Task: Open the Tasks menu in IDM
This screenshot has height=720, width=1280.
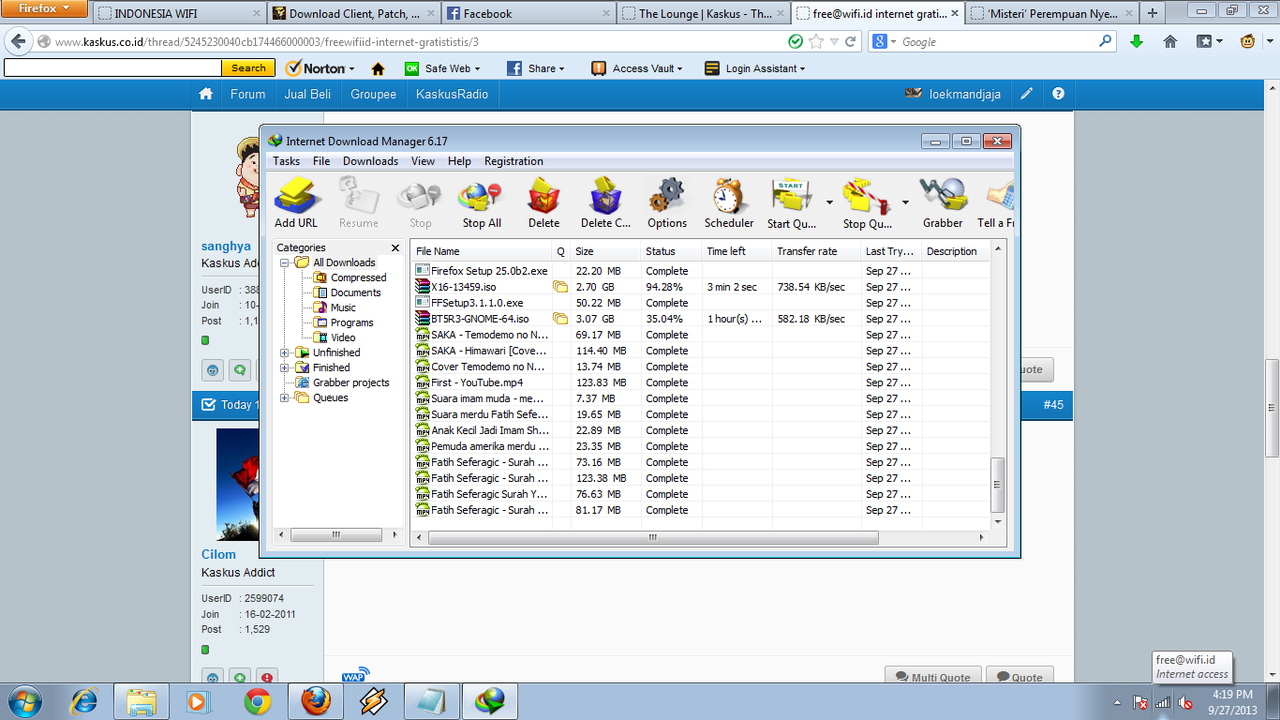Action: point(286,161)
